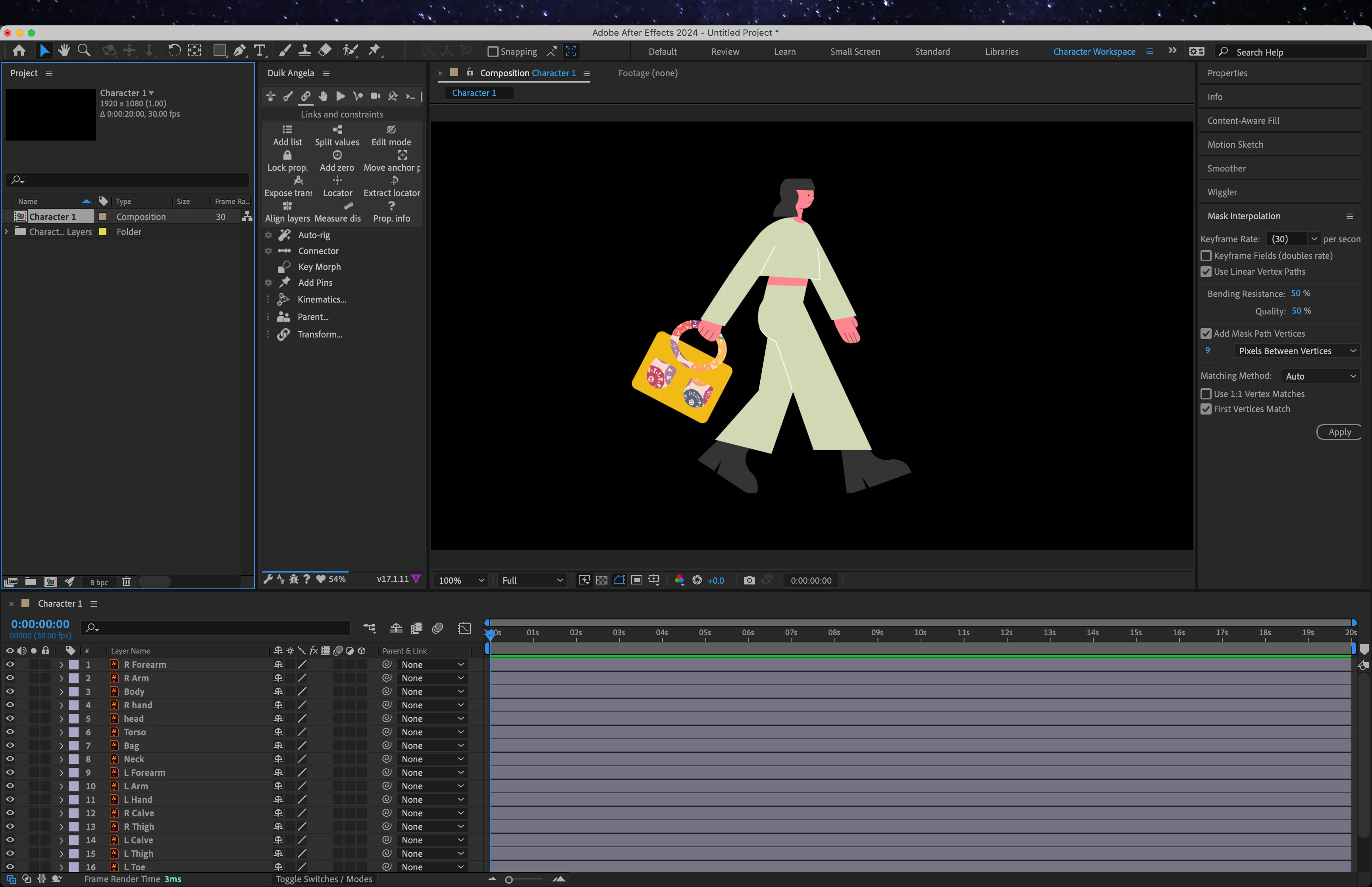Take a snapshot with camera icon
This screenshot has height=887, width=1372.
point(749,580)
